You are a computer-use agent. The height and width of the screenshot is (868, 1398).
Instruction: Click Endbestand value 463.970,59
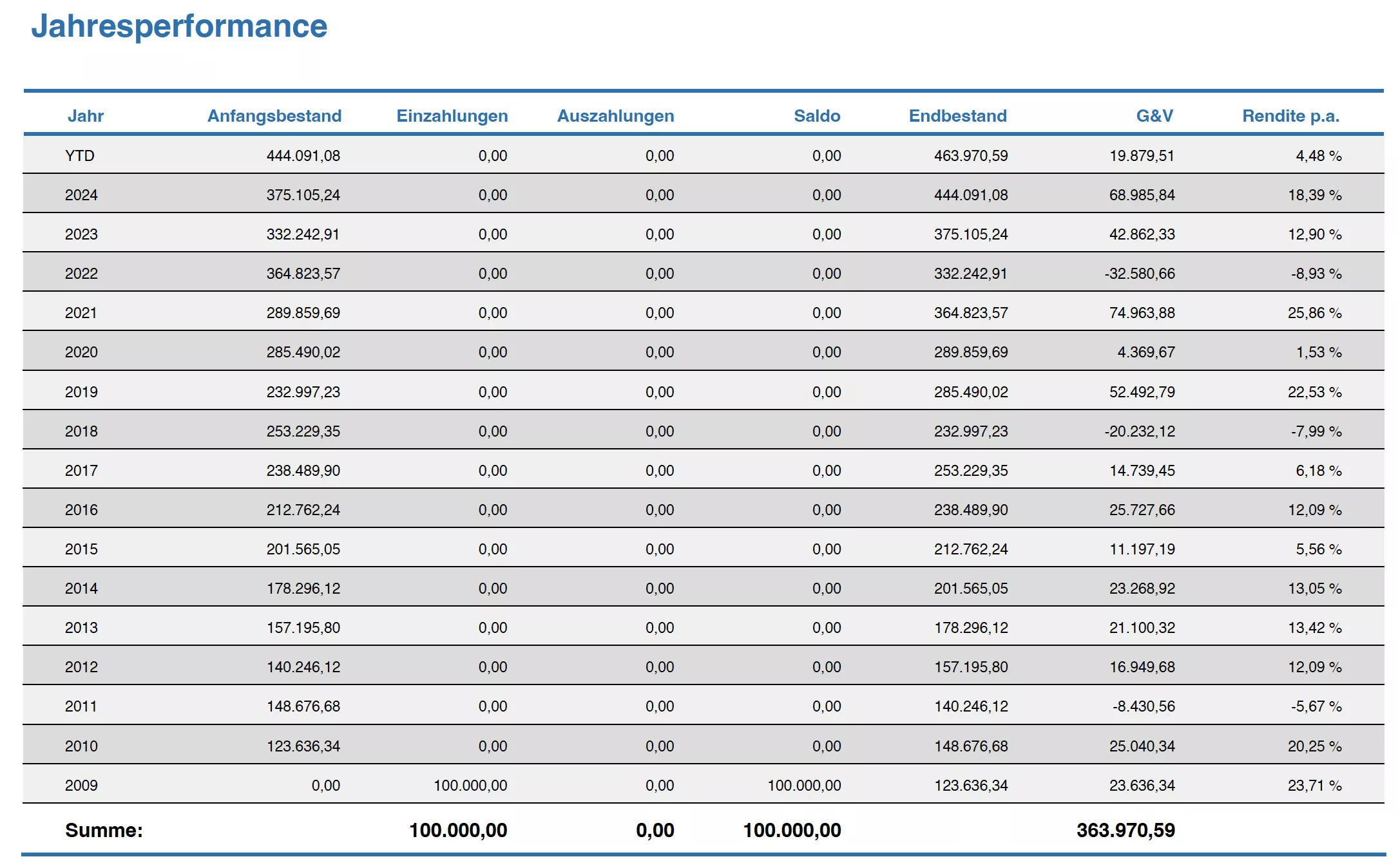click(x=970, y=156)
